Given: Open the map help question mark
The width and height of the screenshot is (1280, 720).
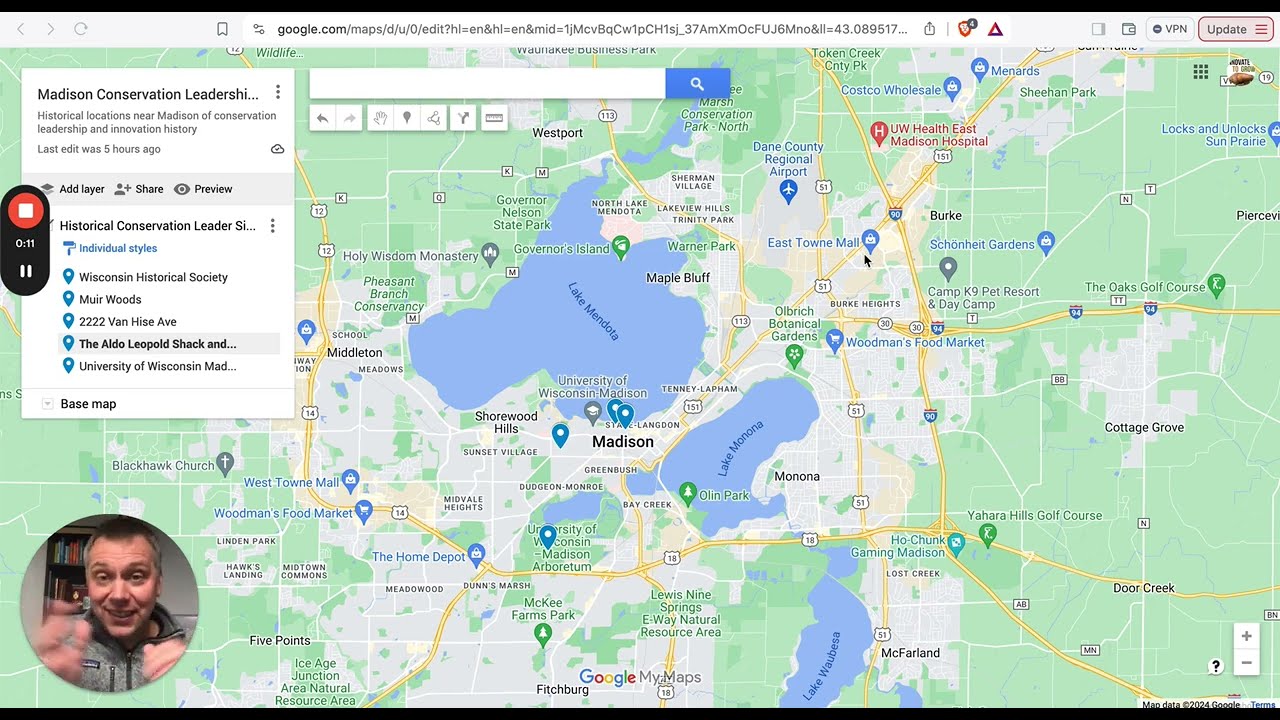Looking at the screenshot, I should tap(1216, 667).
